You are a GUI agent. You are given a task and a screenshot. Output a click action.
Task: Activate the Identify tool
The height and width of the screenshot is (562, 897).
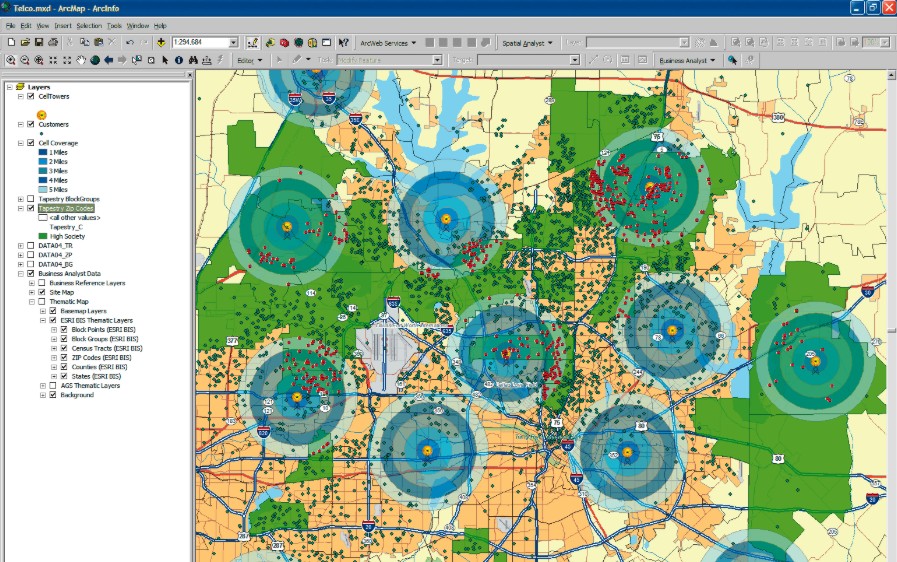(179, 60)
